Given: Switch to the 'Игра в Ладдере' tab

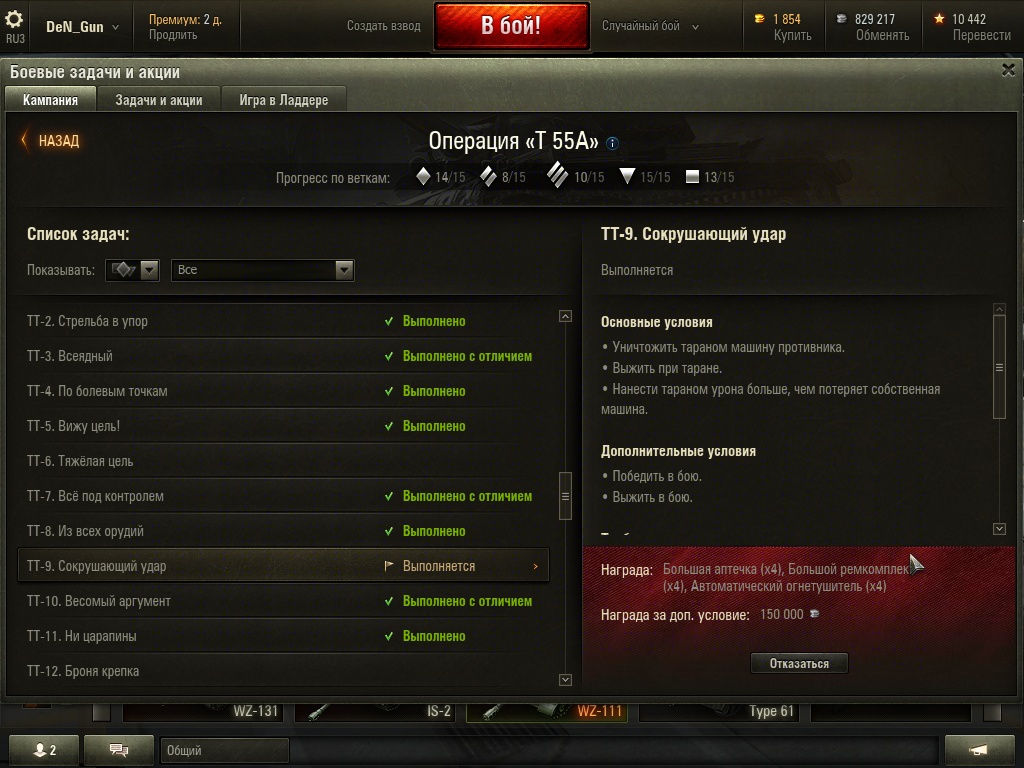Looking at the screenshot, I should 283,100.
